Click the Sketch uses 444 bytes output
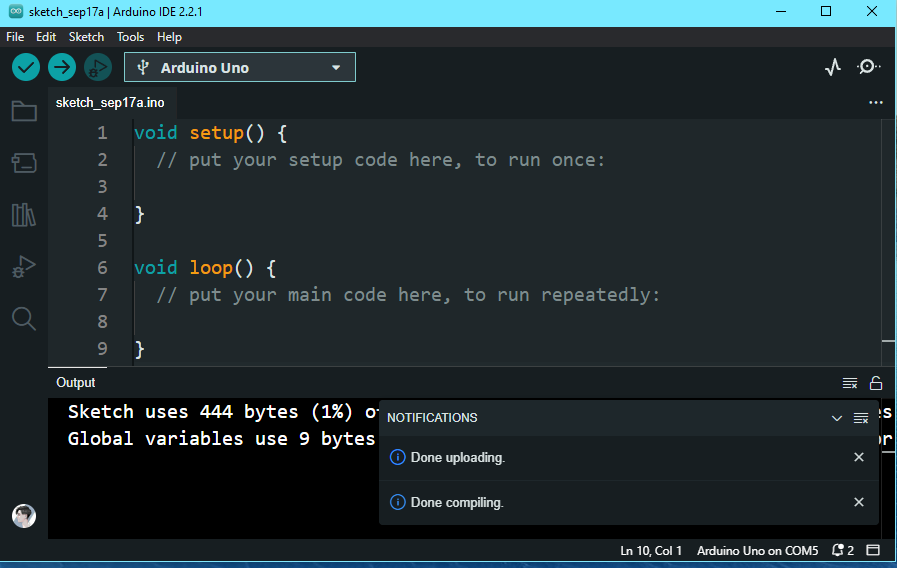The image size is (897, 568). click(223, 412)
